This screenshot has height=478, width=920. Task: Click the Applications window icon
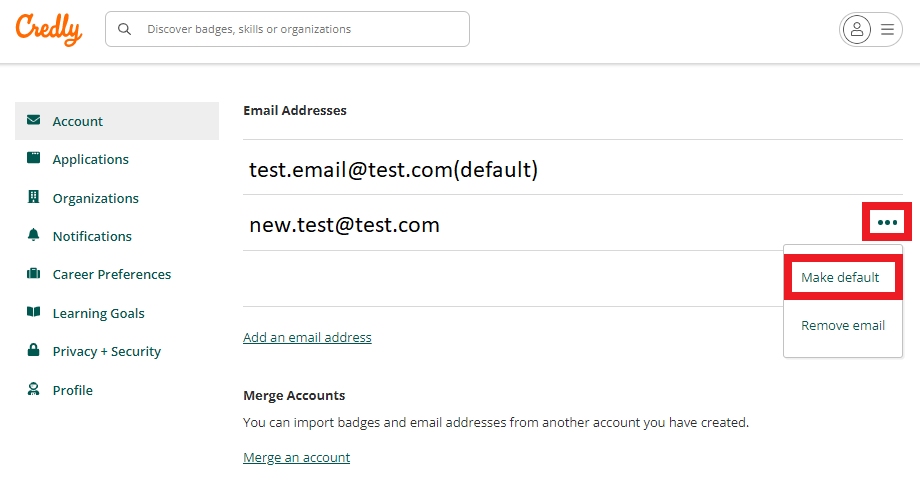(33, 158)
